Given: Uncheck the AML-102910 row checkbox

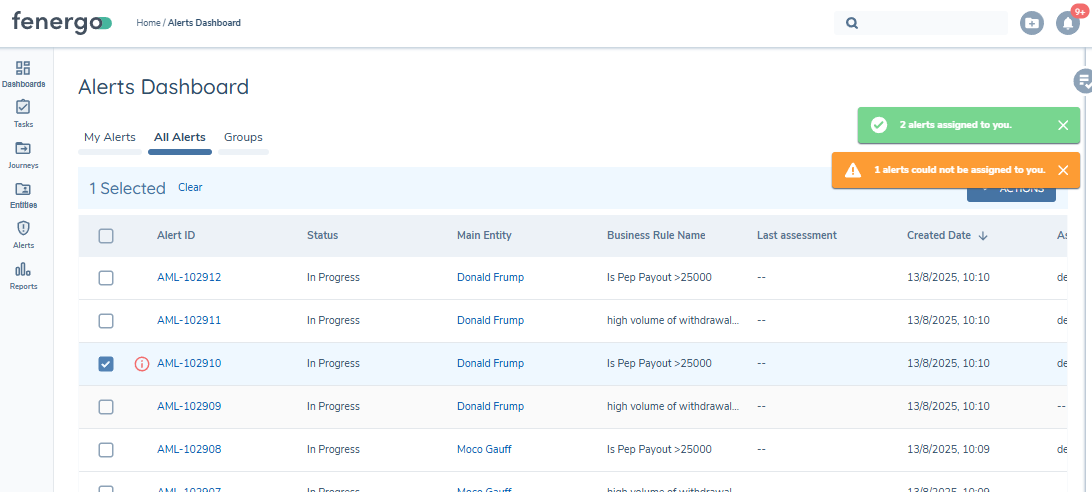Looking at the screenshot, I should (x=106, y=364).
